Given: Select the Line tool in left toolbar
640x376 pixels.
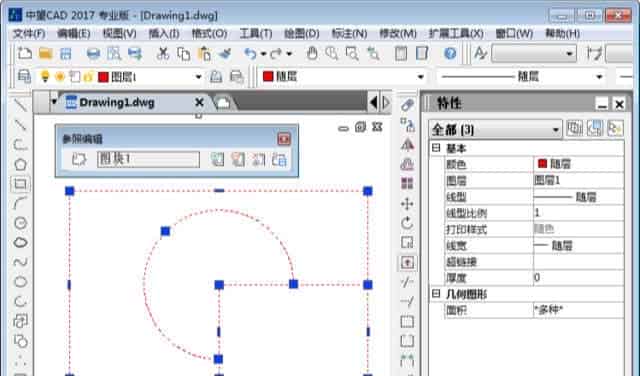Looking at the screenshot, I should [x=20, y=105].
